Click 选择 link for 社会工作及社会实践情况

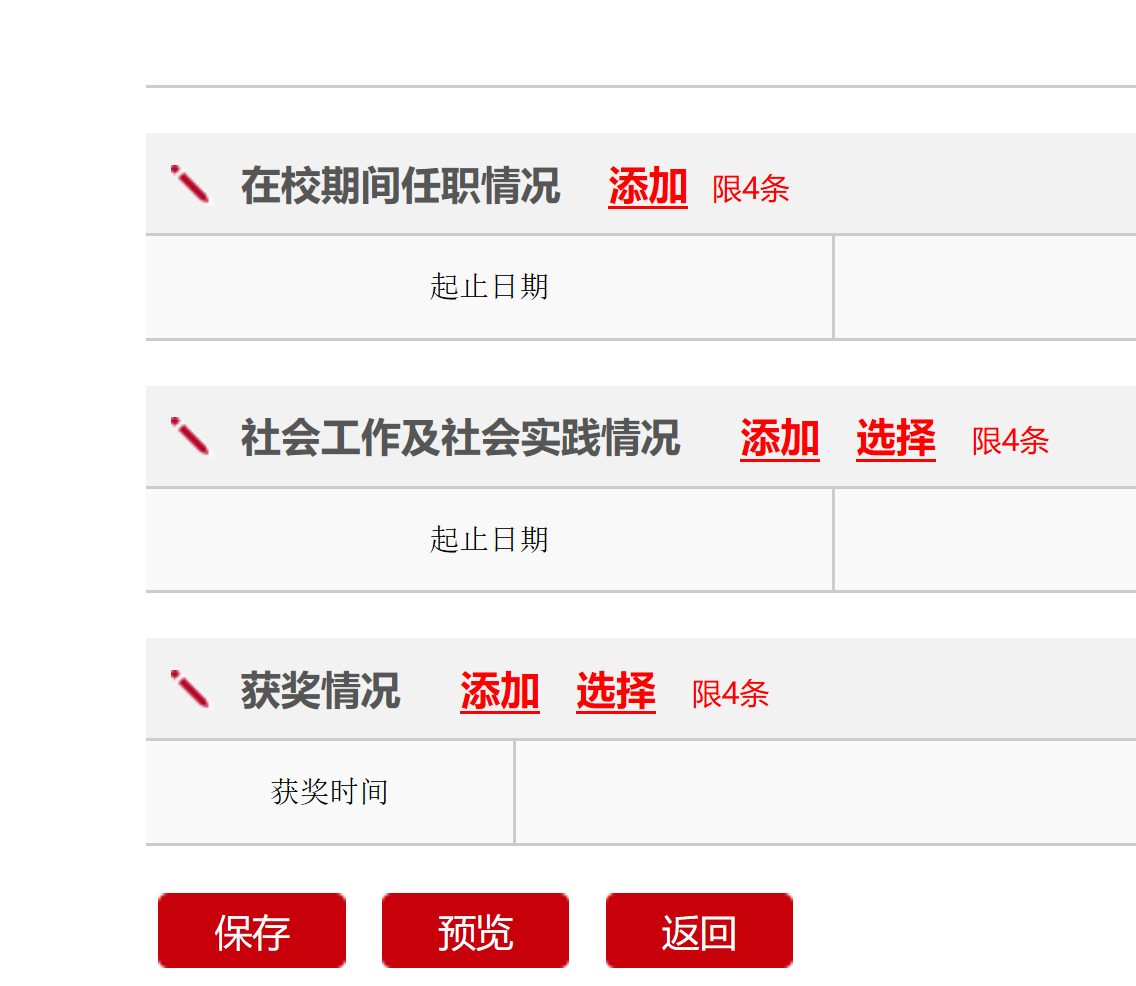point(895,438)
